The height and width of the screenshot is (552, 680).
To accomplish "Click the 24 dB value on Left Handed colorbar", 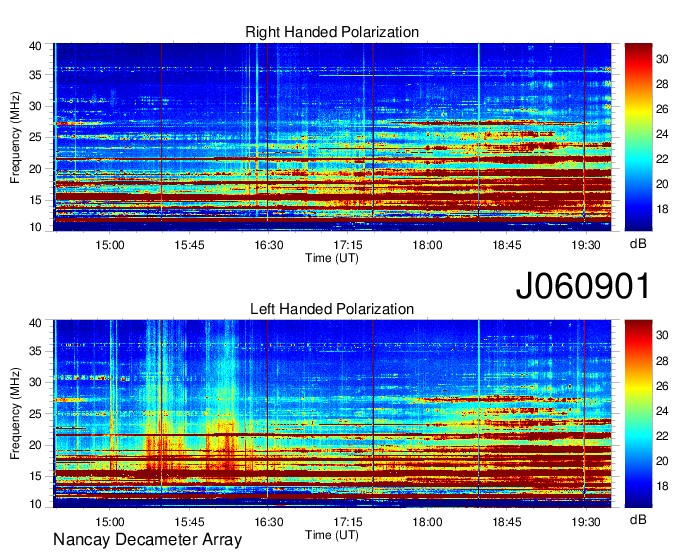I will point(662,411).
